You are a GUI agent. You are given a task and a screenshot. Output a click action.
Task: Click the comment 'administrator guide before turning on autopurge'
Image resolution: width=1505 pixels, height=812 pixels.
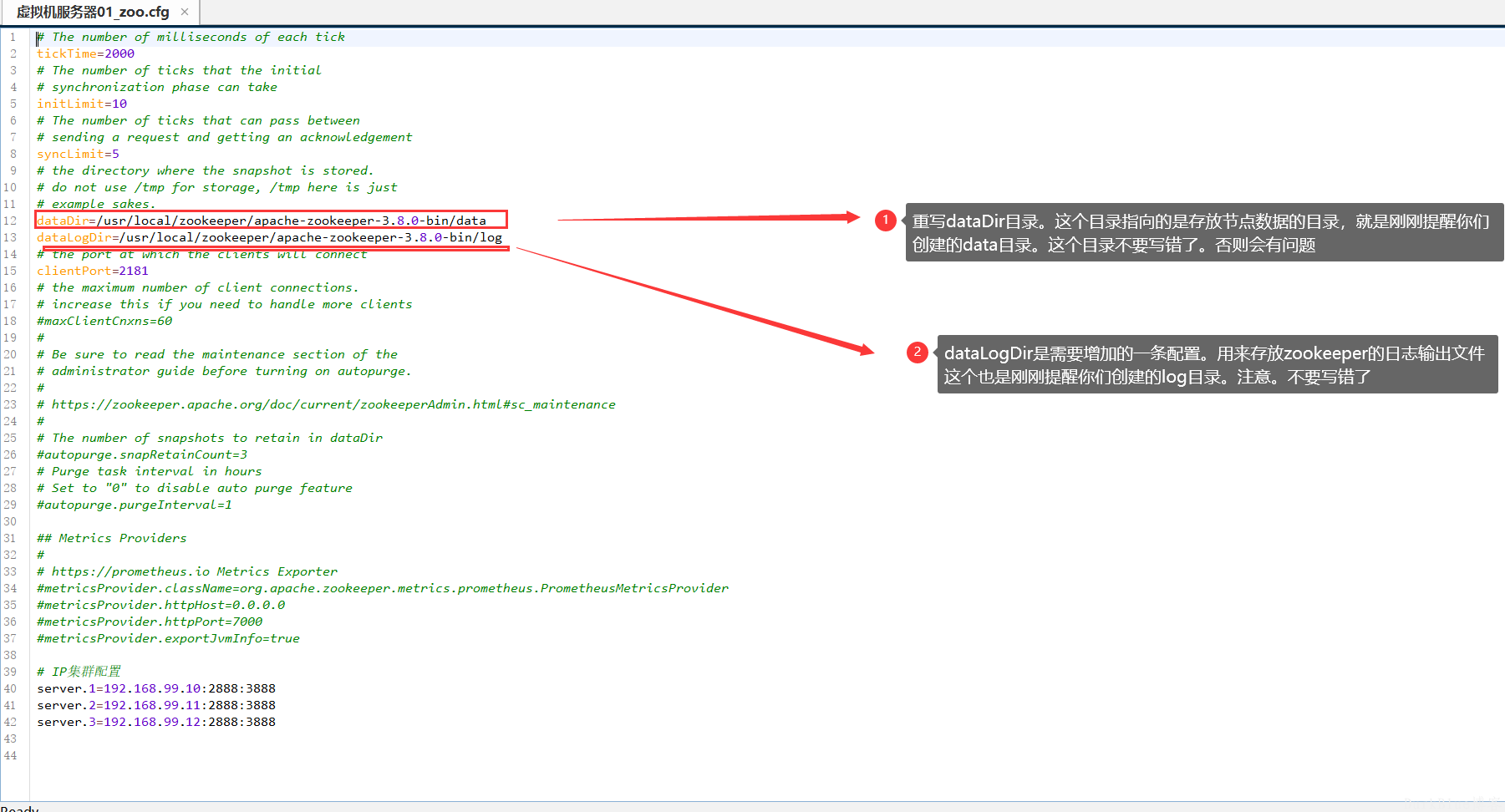point(224,371)
